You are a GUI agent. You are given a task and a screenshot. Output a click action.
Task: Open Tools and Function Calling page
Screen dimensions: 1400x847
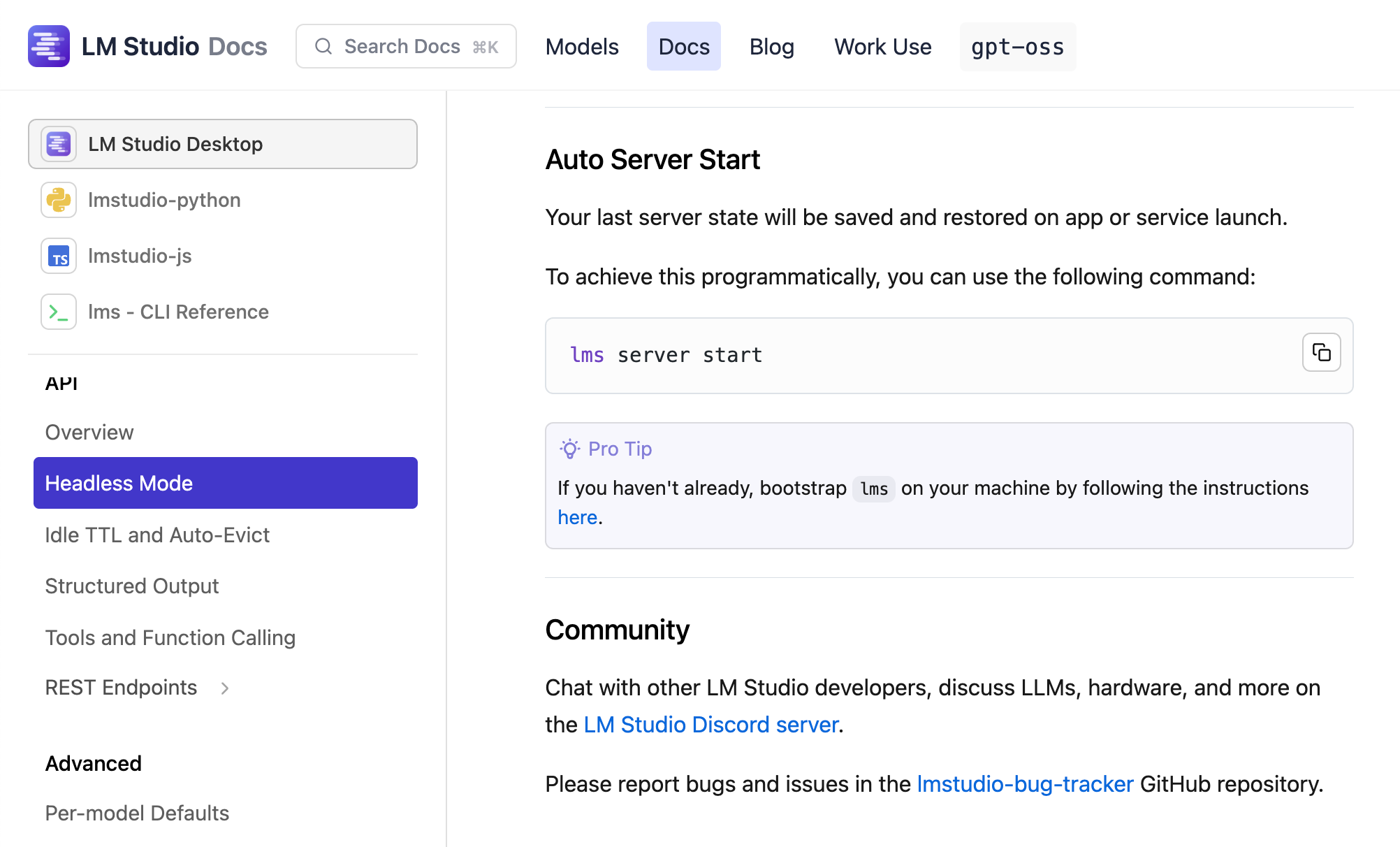point(170,637)
